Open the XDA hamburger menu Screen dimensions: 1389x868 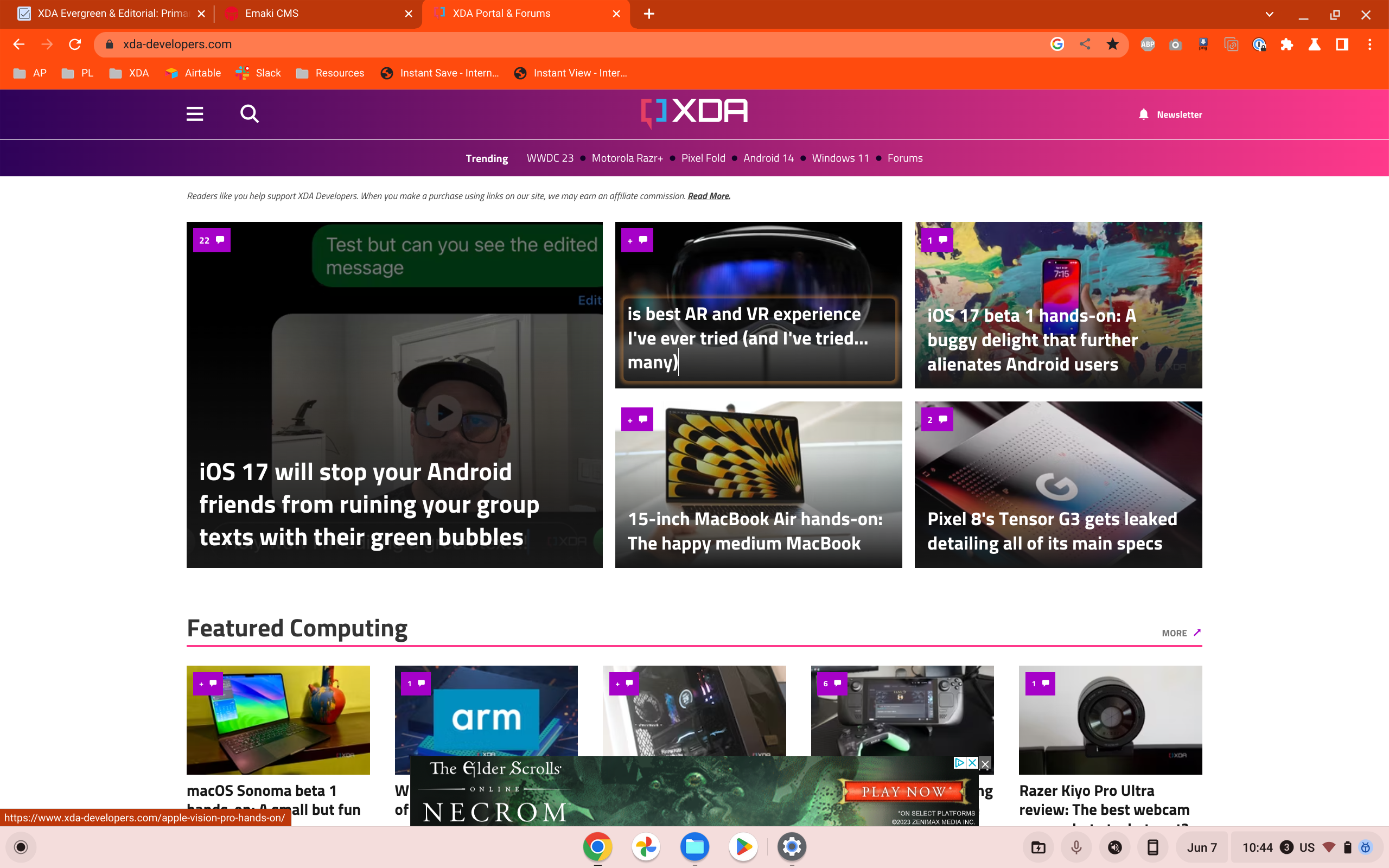click(x=195, y=114)
